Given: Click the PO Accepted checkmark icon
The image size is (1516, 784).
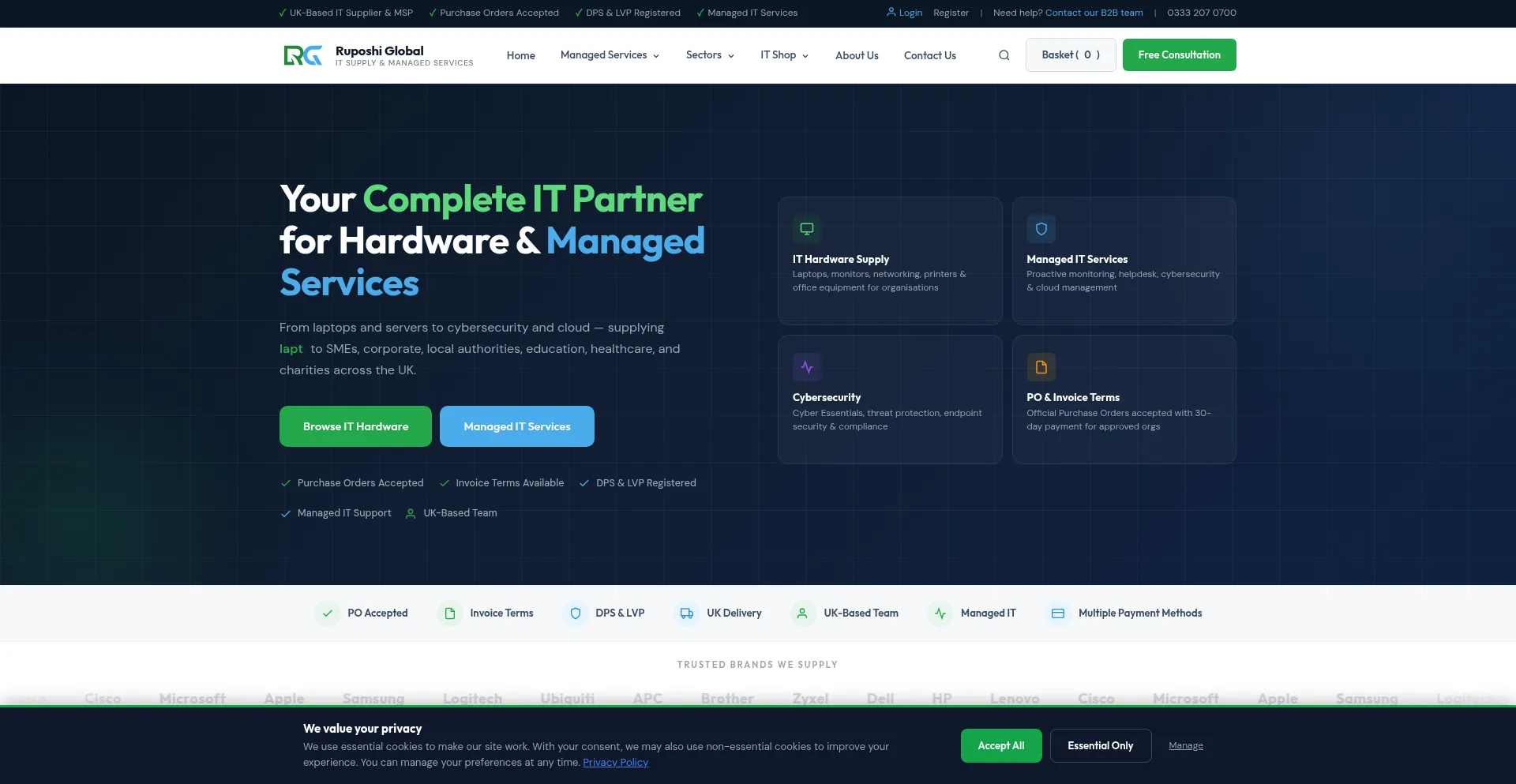Looking at the screenshot, I should [328, 613].
